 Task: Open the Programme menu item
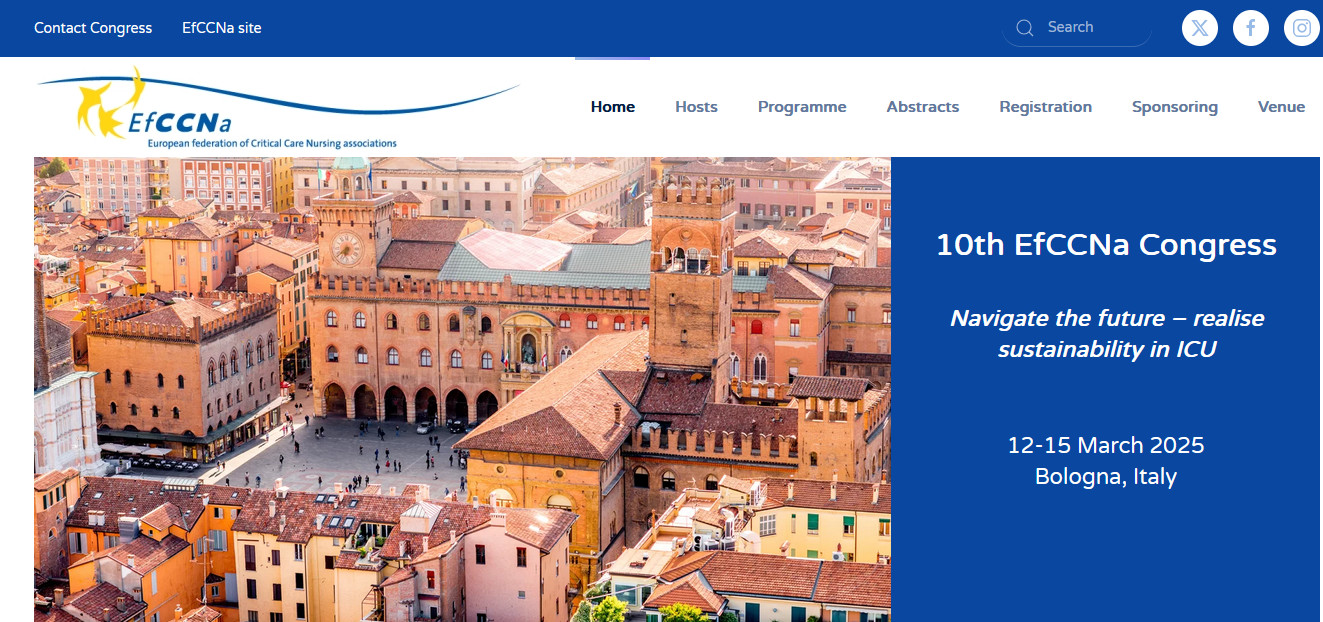[802, 107]
